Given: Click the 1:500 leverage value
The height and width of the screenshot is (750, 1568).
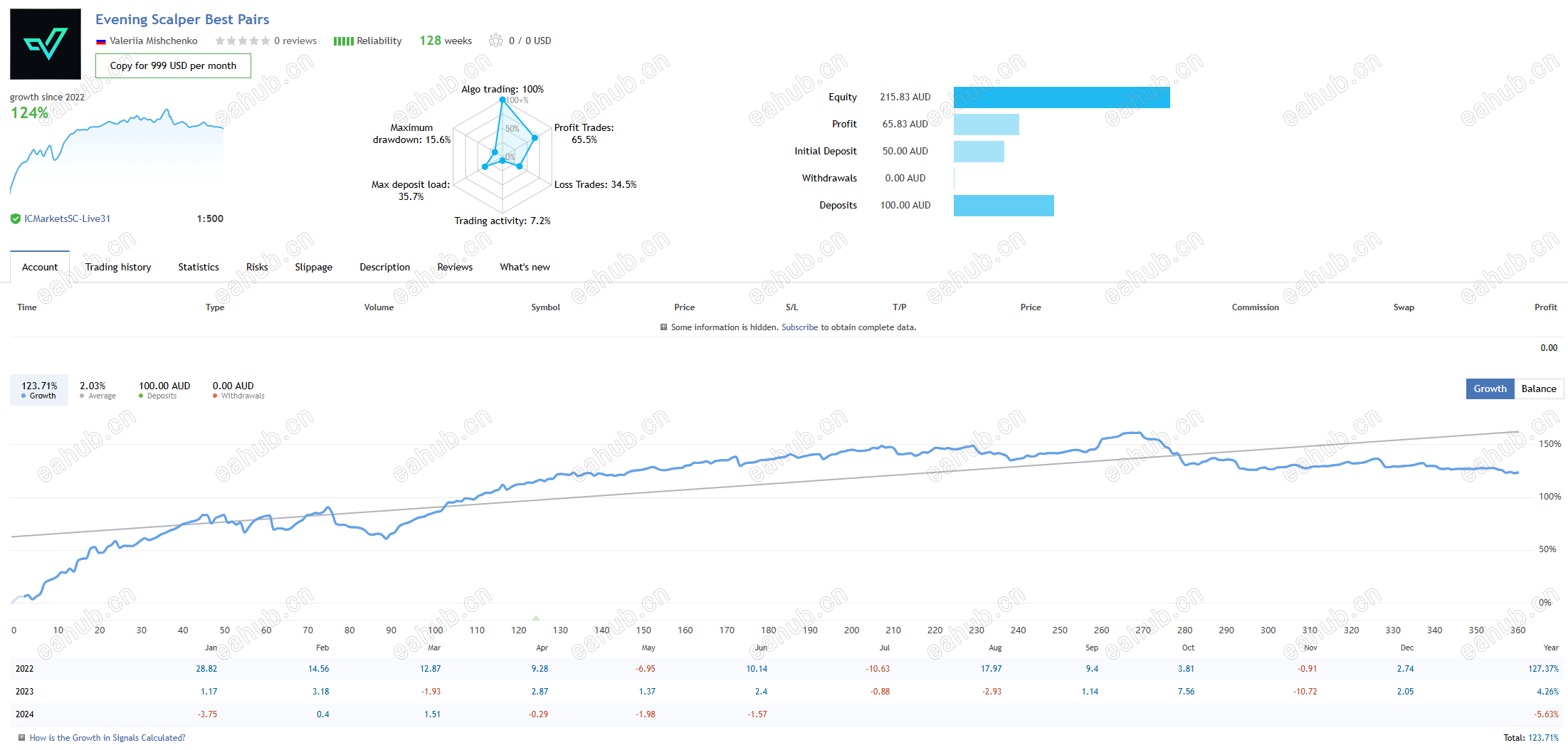Looking at the screenshot, I should (x=210, y=218).
